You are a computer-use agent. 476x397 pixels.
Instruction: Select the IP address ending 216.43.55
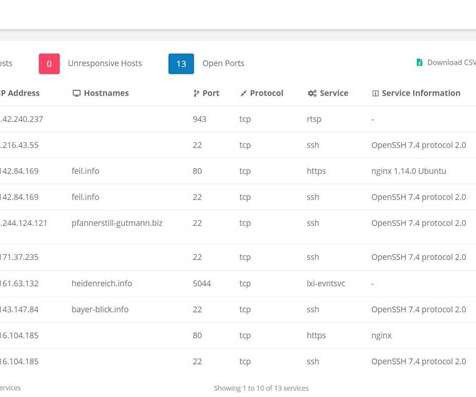[19, 145]
